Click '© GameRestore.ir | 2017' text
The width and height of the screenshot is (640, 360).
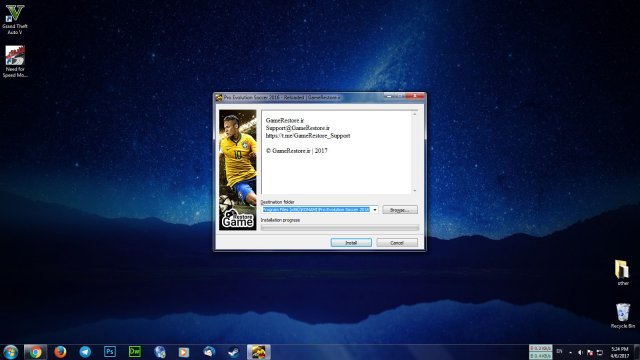297,151
